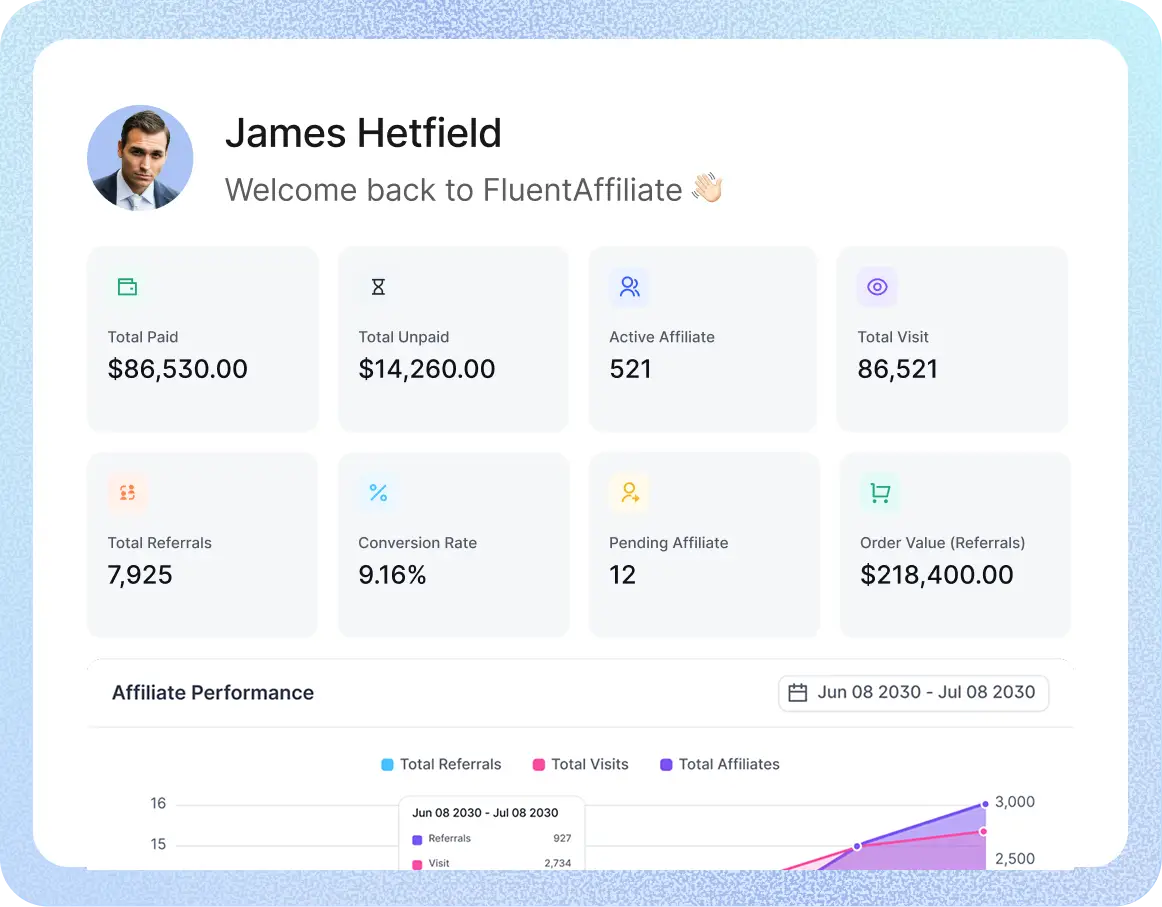This screenshot has width=1162, height=907.
Task: Click the Pending Affiliate add-user icon
Action: (x=629, y=492)
